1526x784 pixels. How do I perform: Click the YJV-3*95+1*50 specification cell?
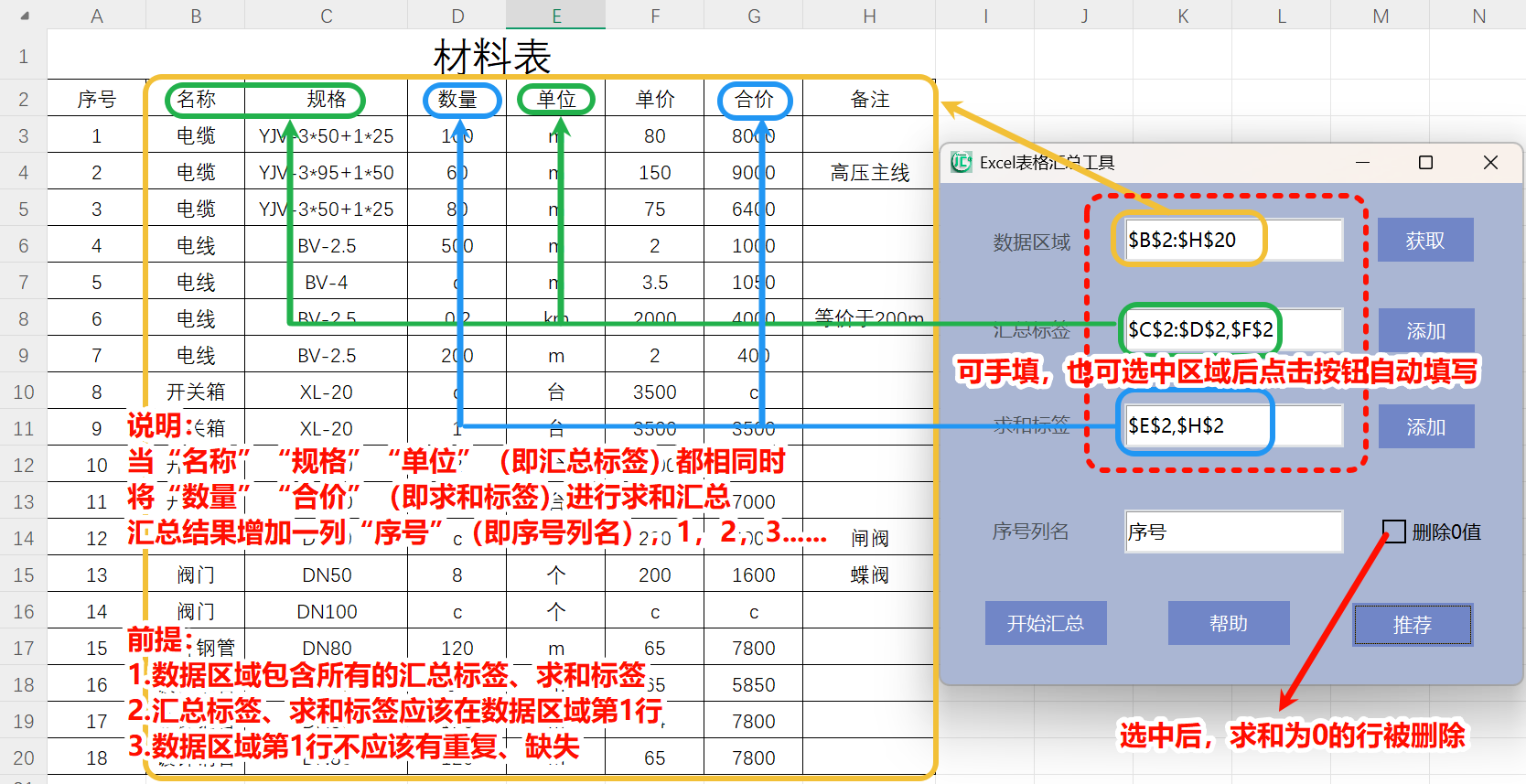[327, 172]
